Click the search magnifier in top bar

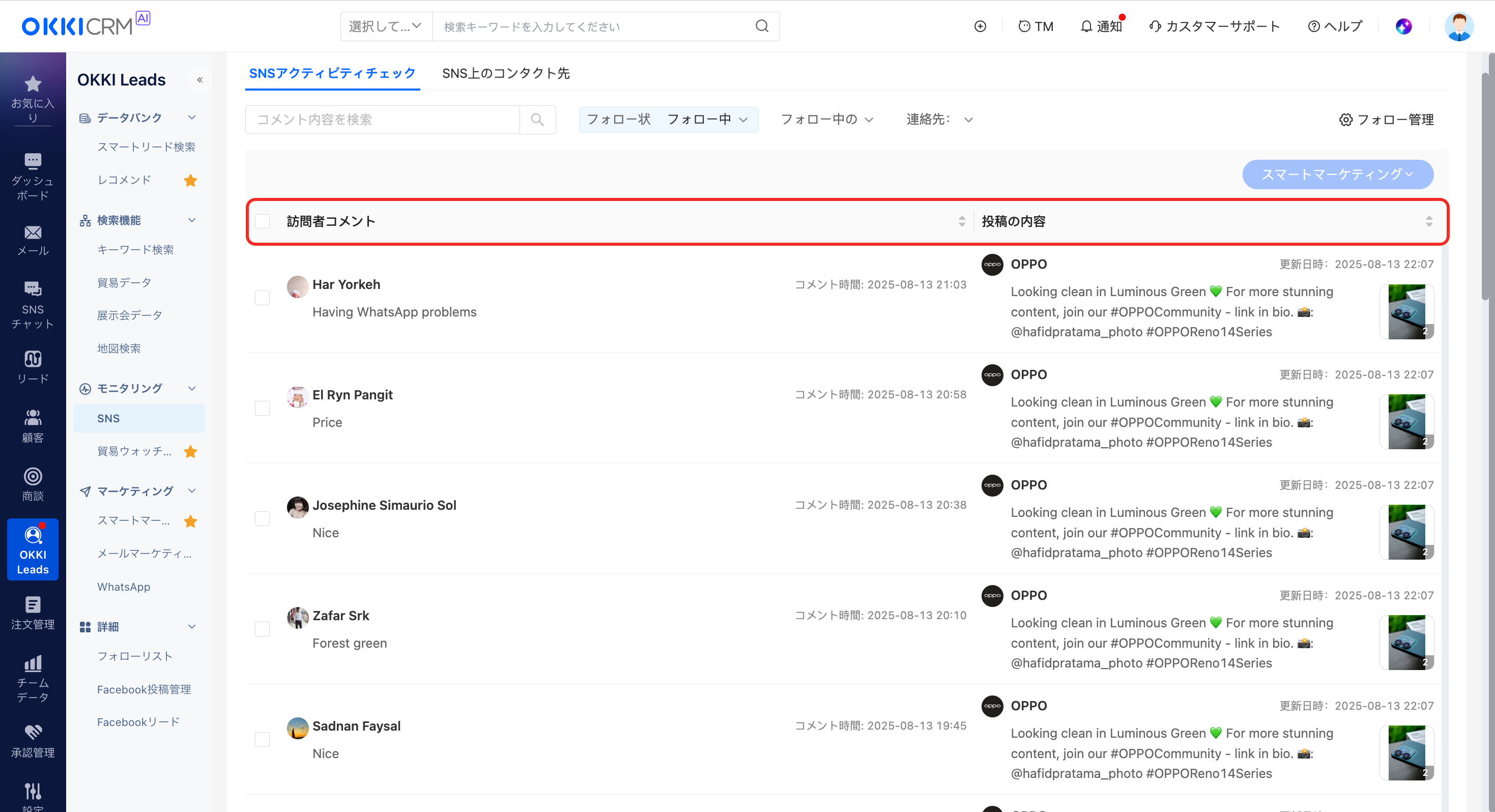[x=762, y=26]
